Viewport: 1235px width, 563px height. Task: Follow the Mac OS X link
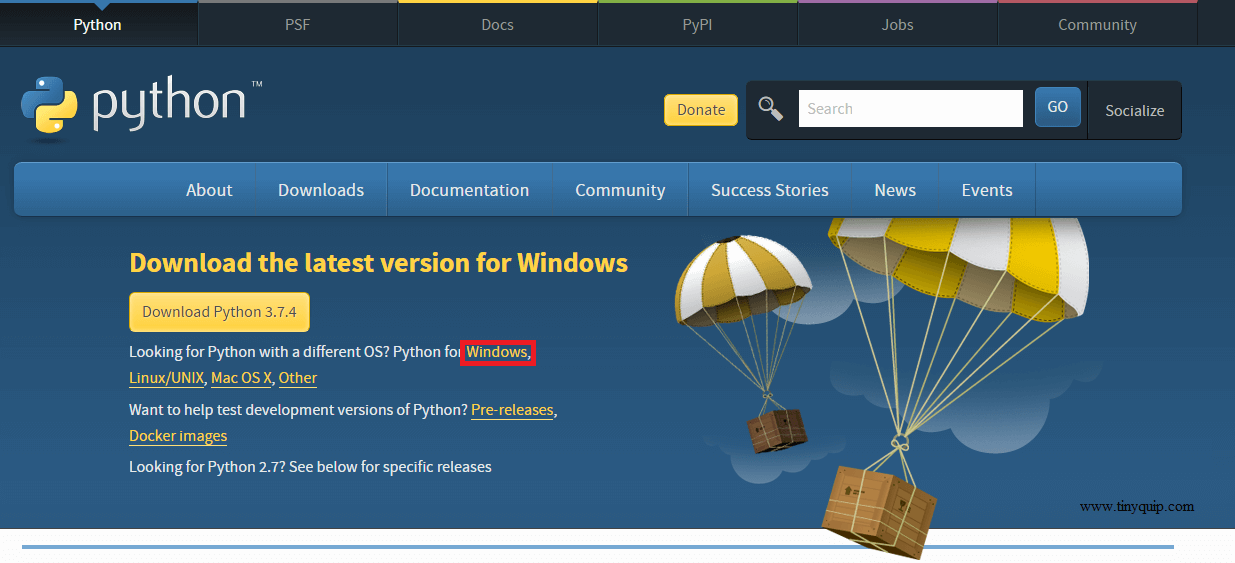pos(241,378)
